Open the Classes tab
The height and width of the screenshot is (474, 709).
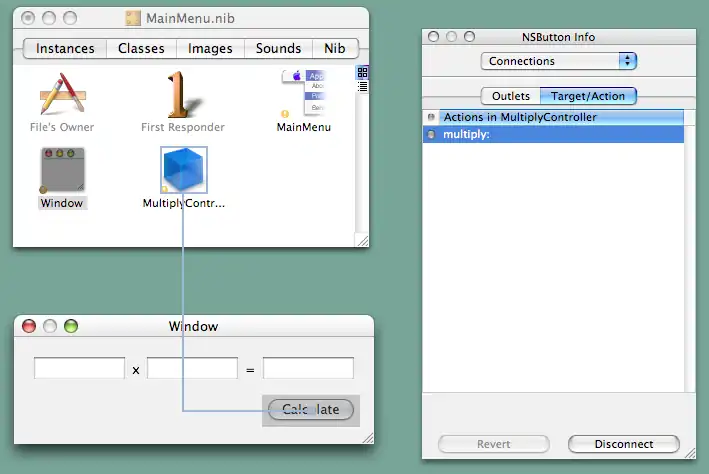(x=141, y=48)
